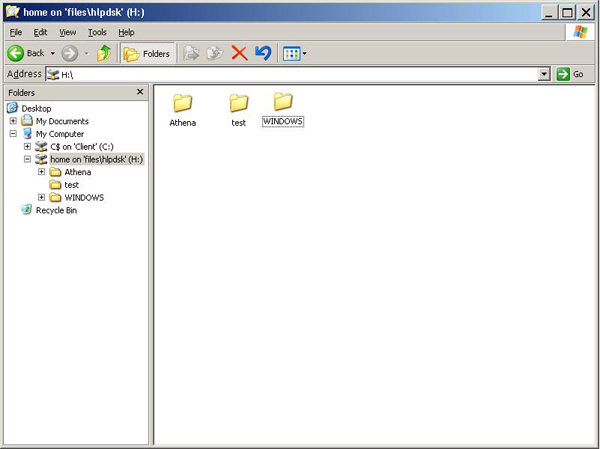This screenshot has width=600, height=449.
Task: Expand the WINDOWS folder tree node
Action: 41,197
